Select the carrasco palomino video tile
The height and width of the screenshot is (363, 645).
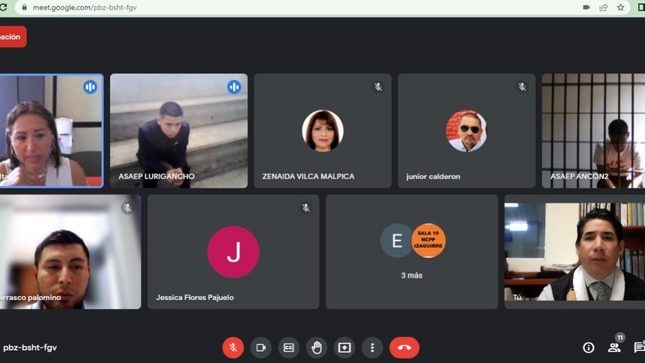[70, 252]
